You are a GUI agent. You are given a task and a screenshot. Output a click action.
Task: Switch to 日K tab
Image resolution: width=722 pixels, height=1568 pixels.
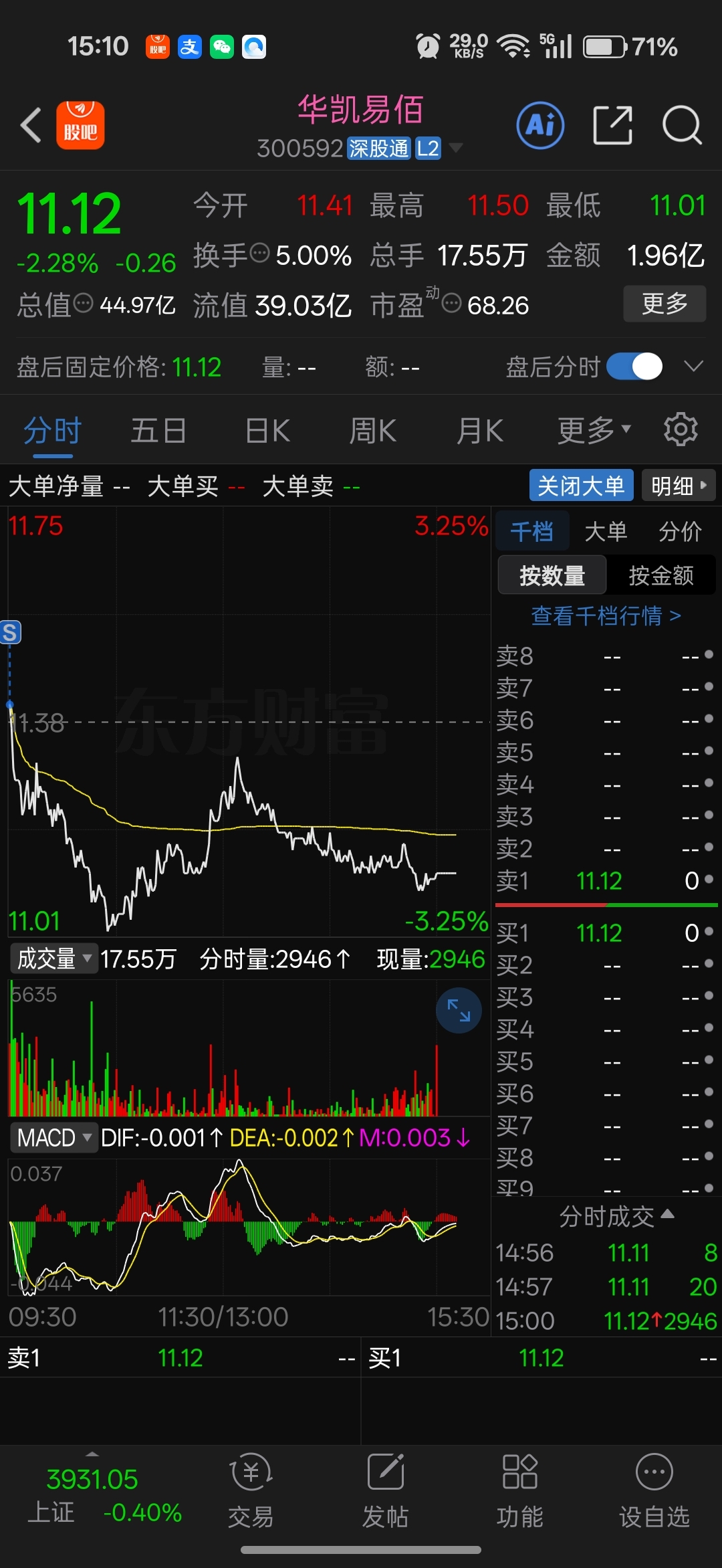click(267, 430)
